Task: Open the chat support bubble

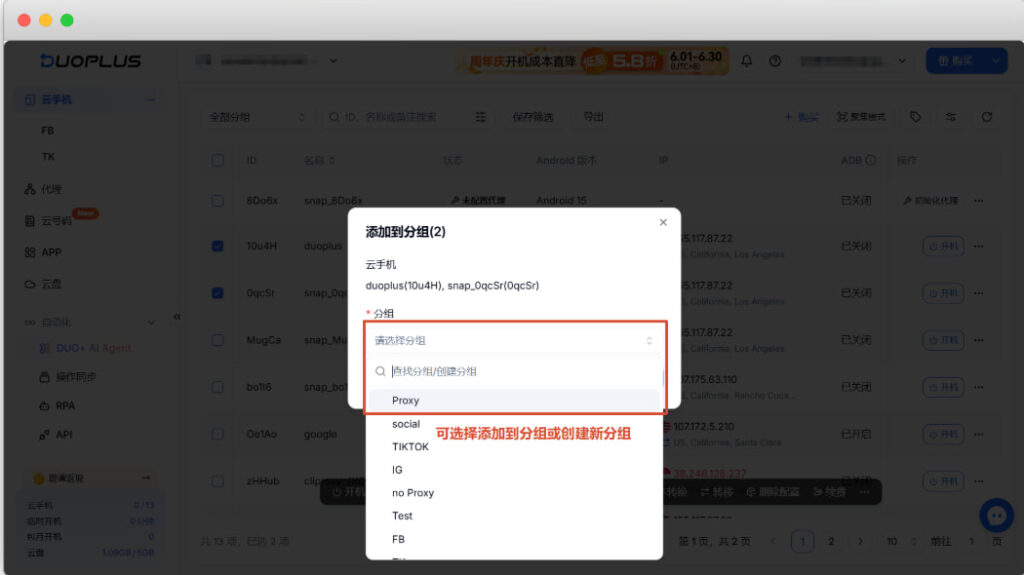Action: coord(997,516)
